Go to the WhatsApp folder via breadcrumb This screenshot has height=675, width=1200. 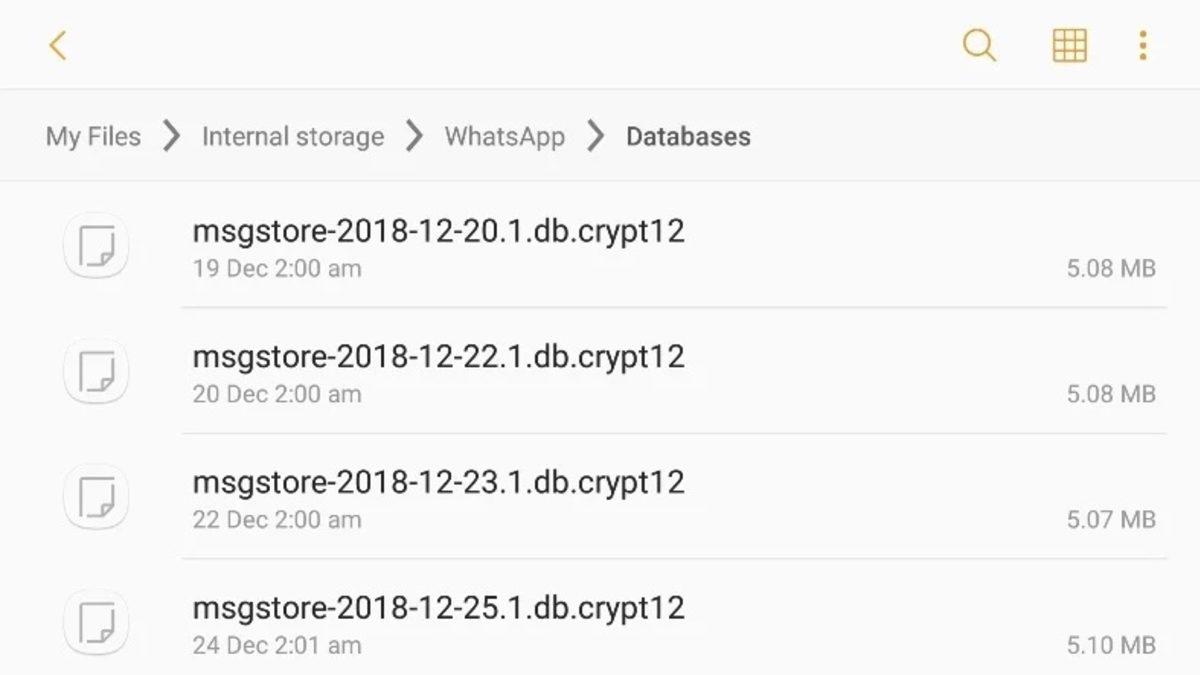point(505,136)
